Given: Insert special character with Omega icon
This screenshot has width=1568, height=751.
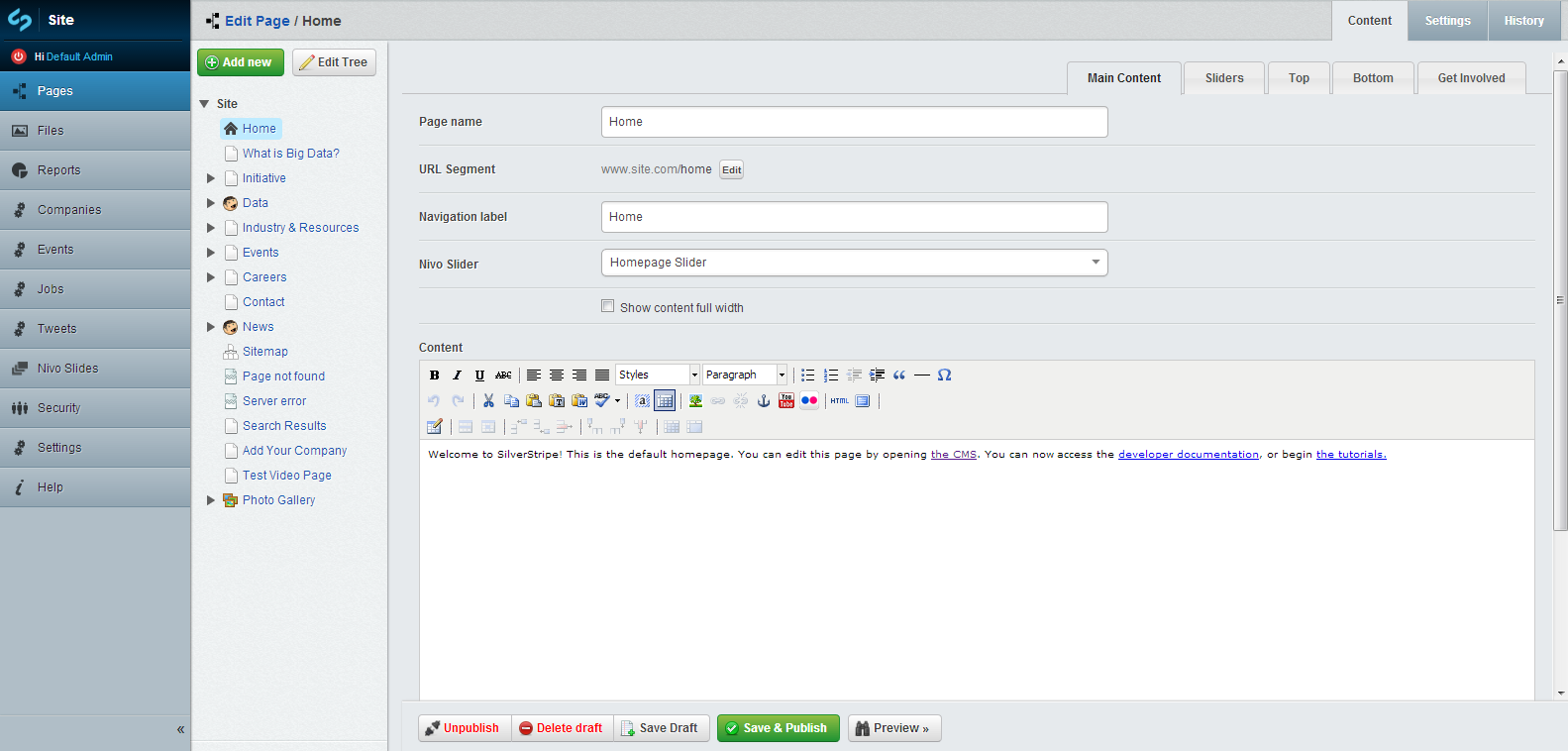Looking at the screenshot, I should tap(944, 375).
